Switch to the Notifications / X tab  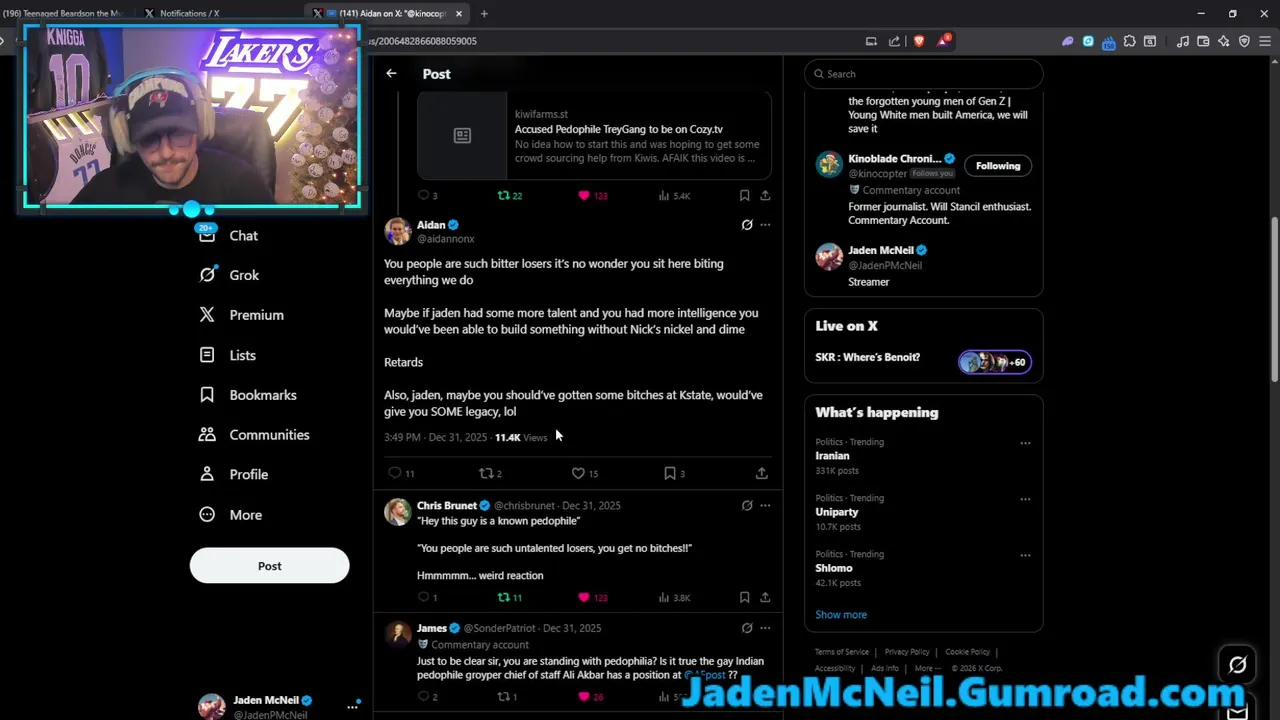(190, 14)
